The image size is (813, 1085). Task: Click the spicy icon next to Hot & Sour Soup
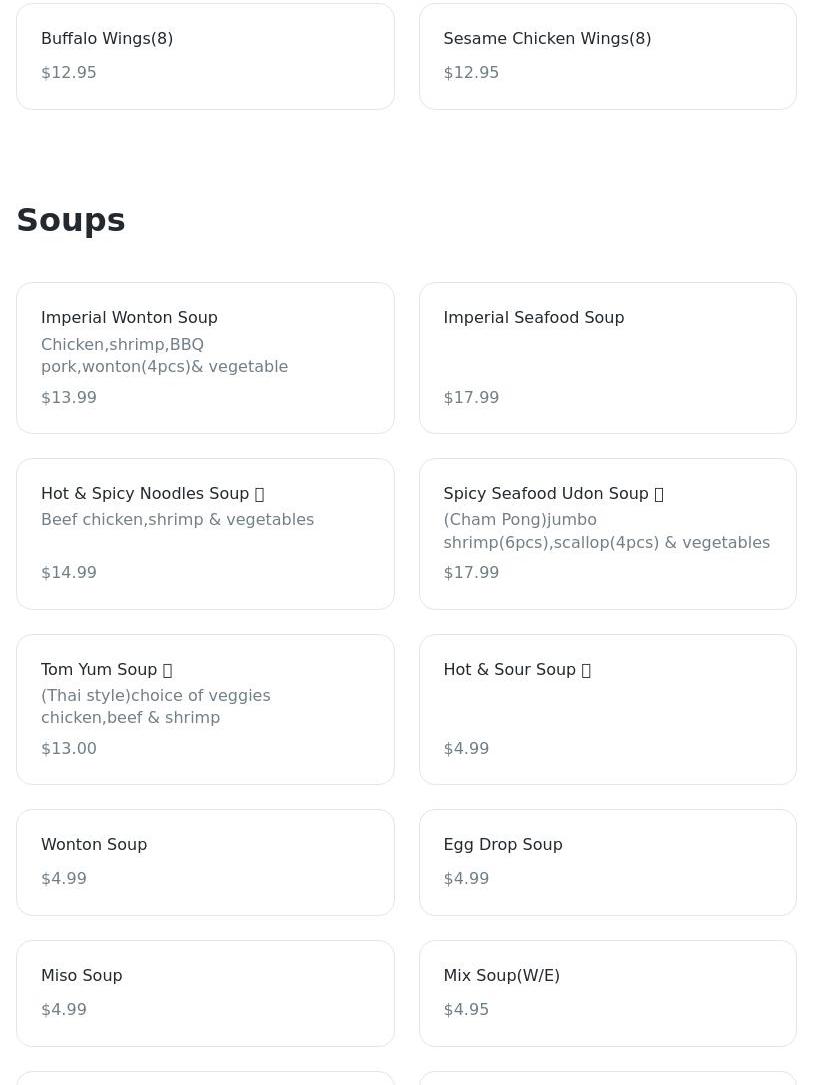pos(586,670)
